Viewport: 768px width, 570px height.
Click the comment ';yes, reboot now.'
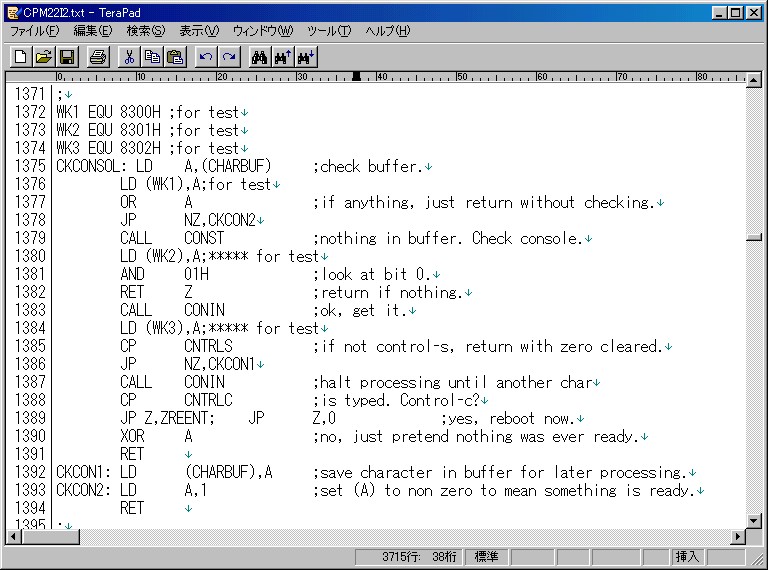click(508, 418)
